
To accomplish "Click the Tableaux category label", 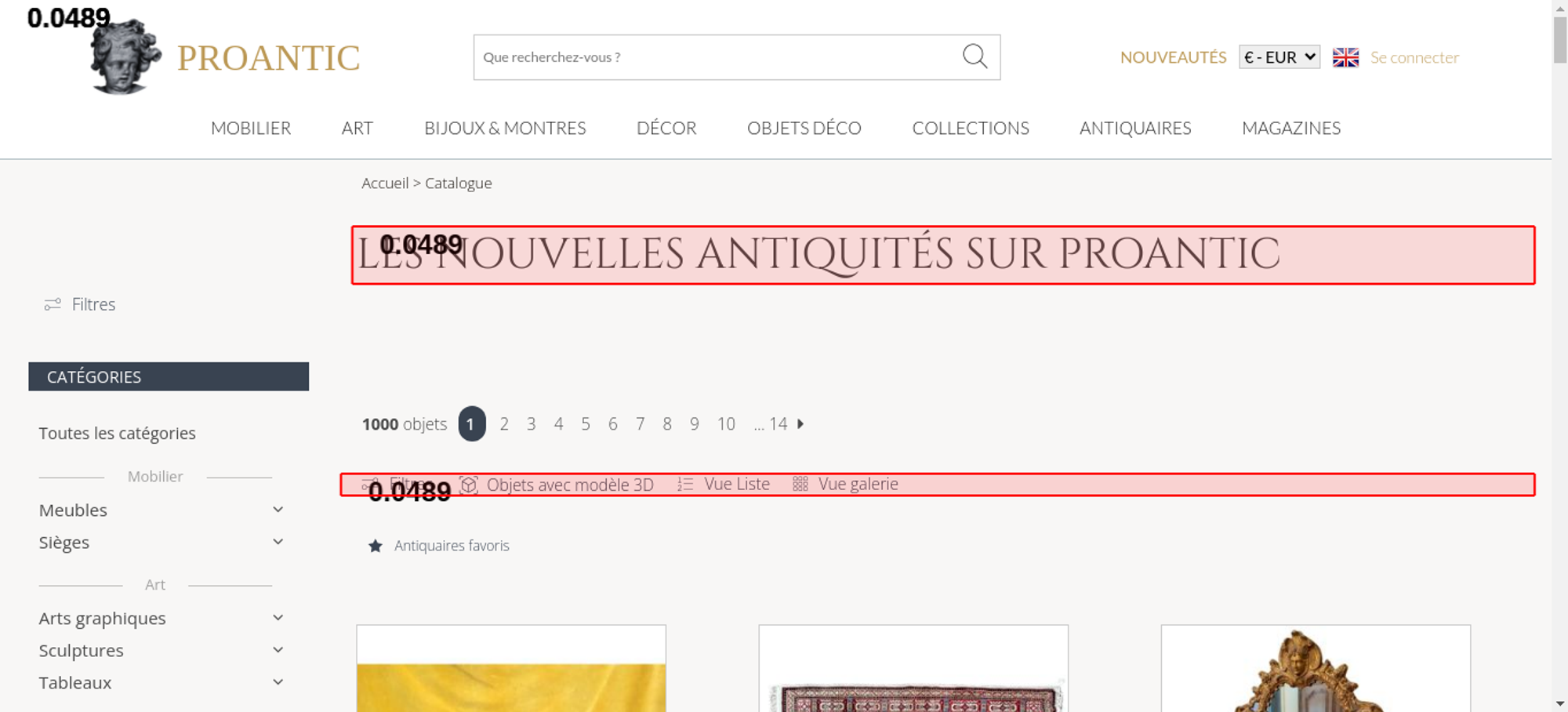I will click(x=75, y=682).
